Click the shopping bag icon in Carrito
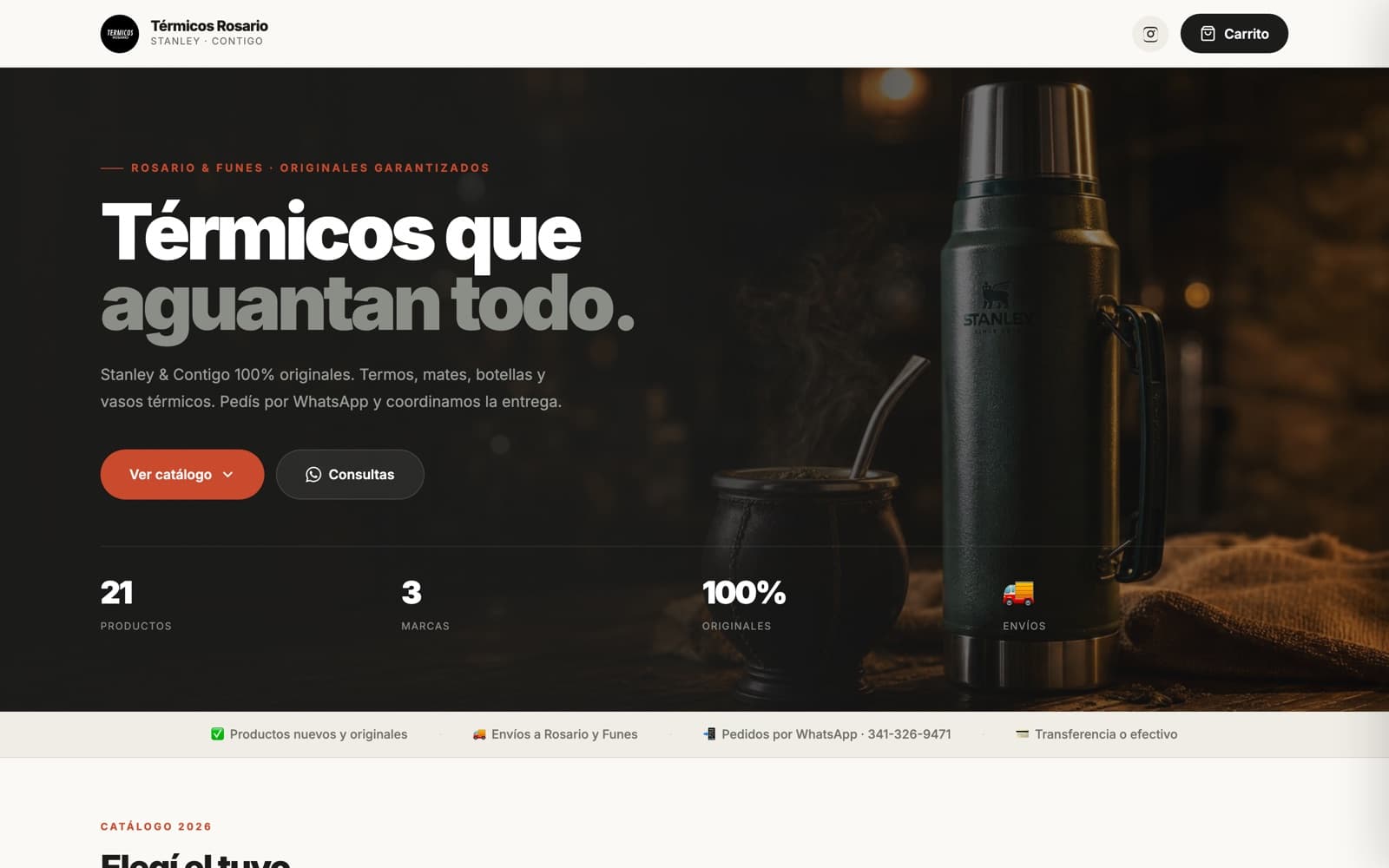Screen dimensions: 1389x868 1208,34
